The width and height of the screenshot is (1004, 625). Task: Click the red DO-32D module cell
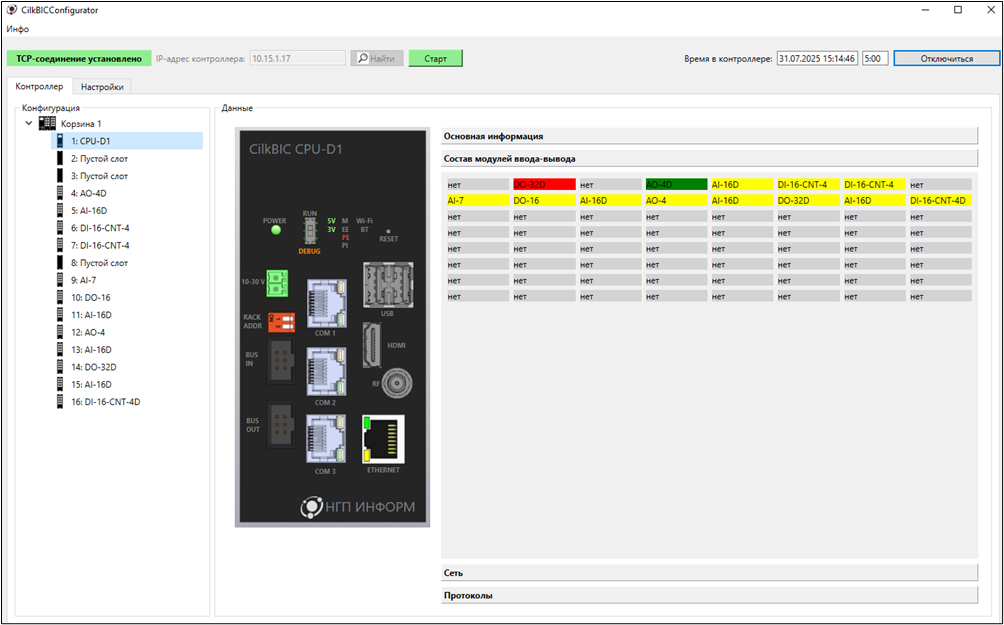pyautogui.click(x=544, y=184)
